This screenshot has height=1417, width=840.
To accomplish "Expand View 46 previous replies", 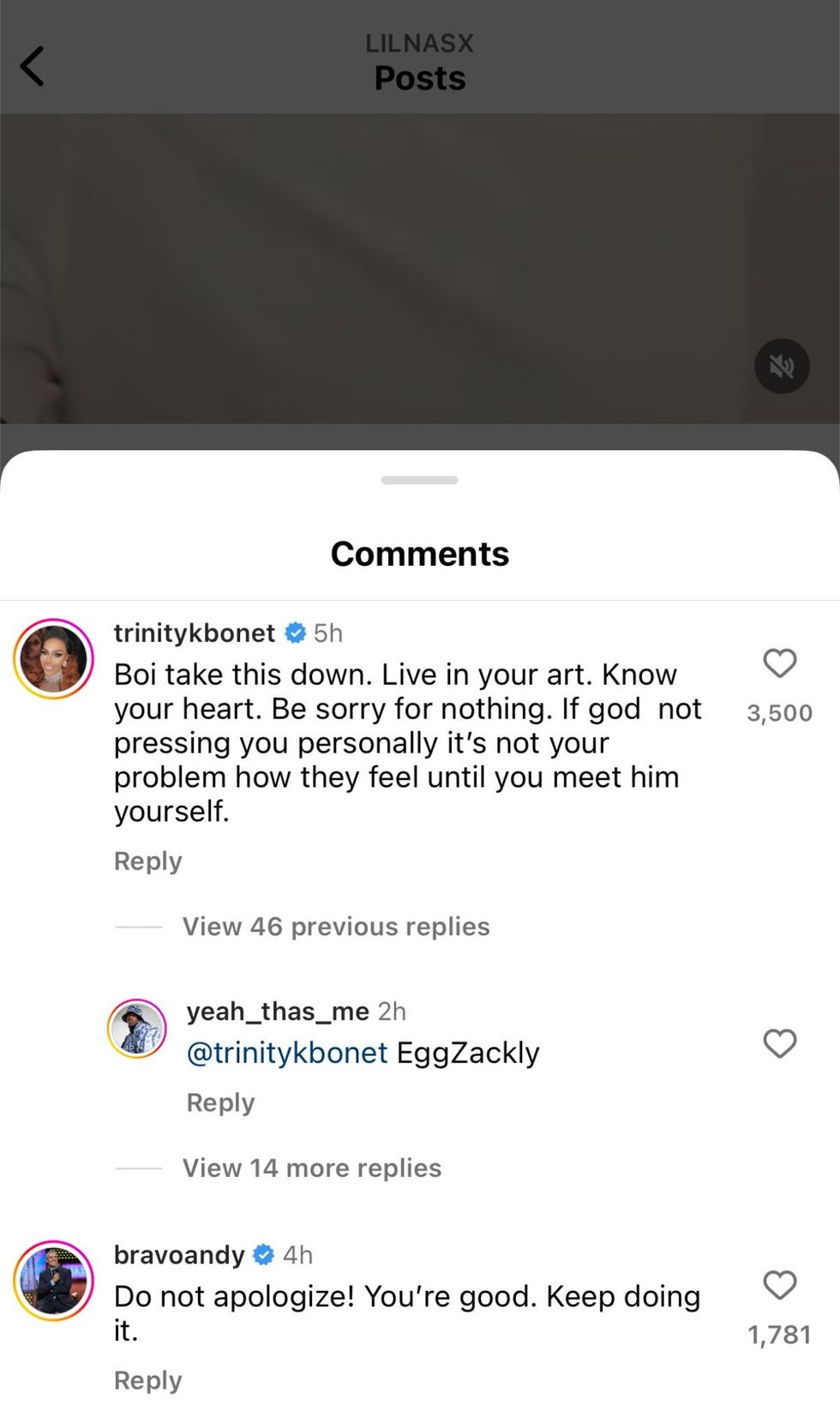I will pos(335,926).
